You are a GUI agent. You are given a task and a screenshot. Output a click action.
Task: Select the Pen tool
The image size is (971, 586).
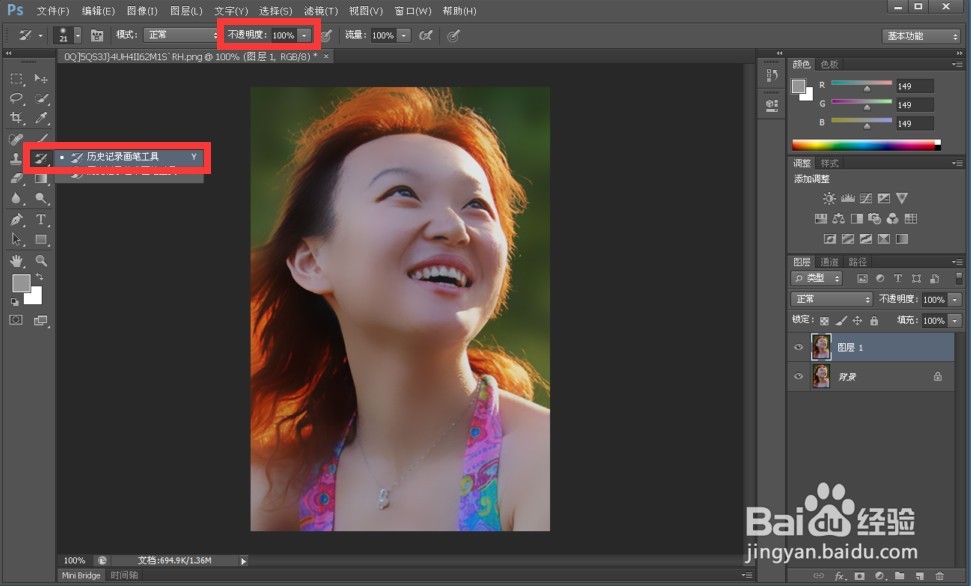[x=16, y=219]
